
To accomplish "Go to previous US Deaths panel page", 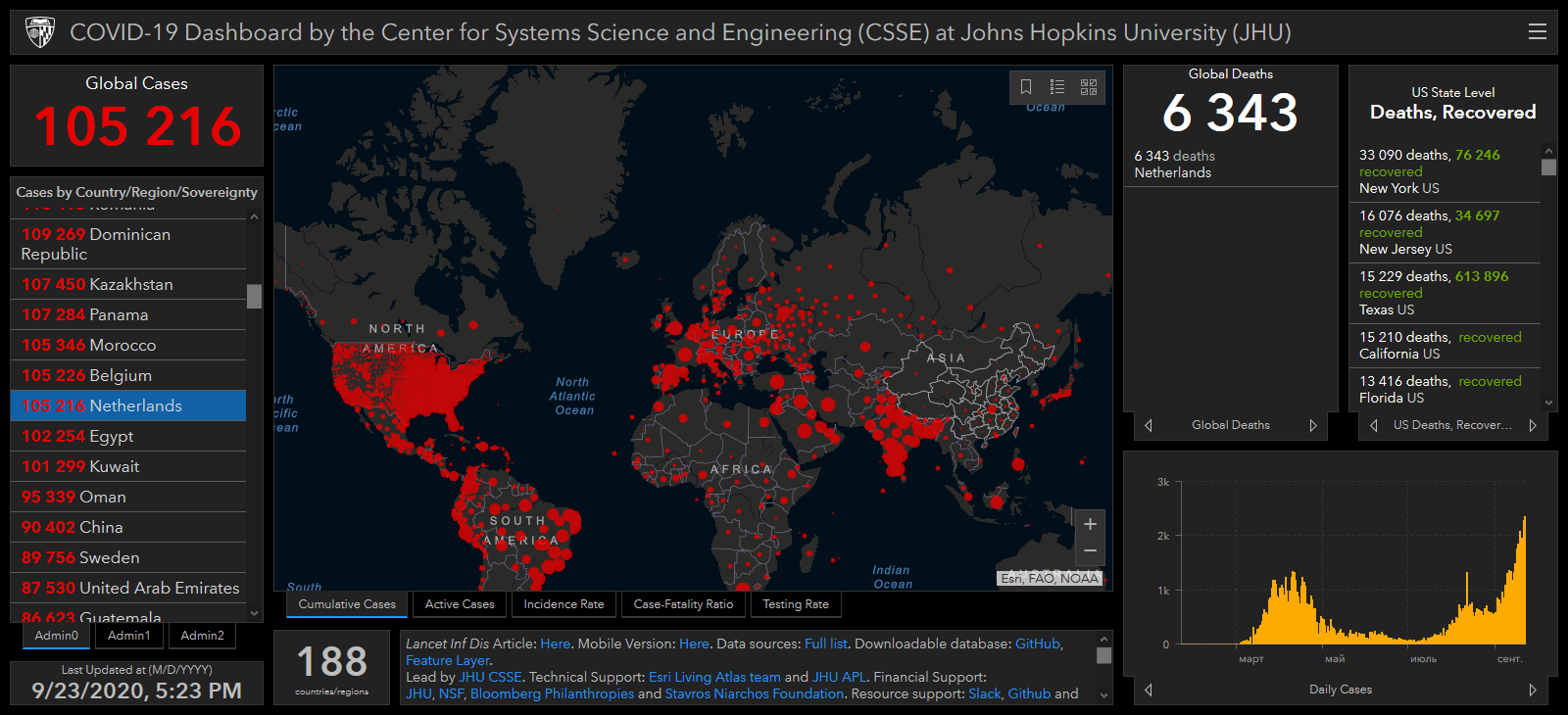I will click(1374, 425).
